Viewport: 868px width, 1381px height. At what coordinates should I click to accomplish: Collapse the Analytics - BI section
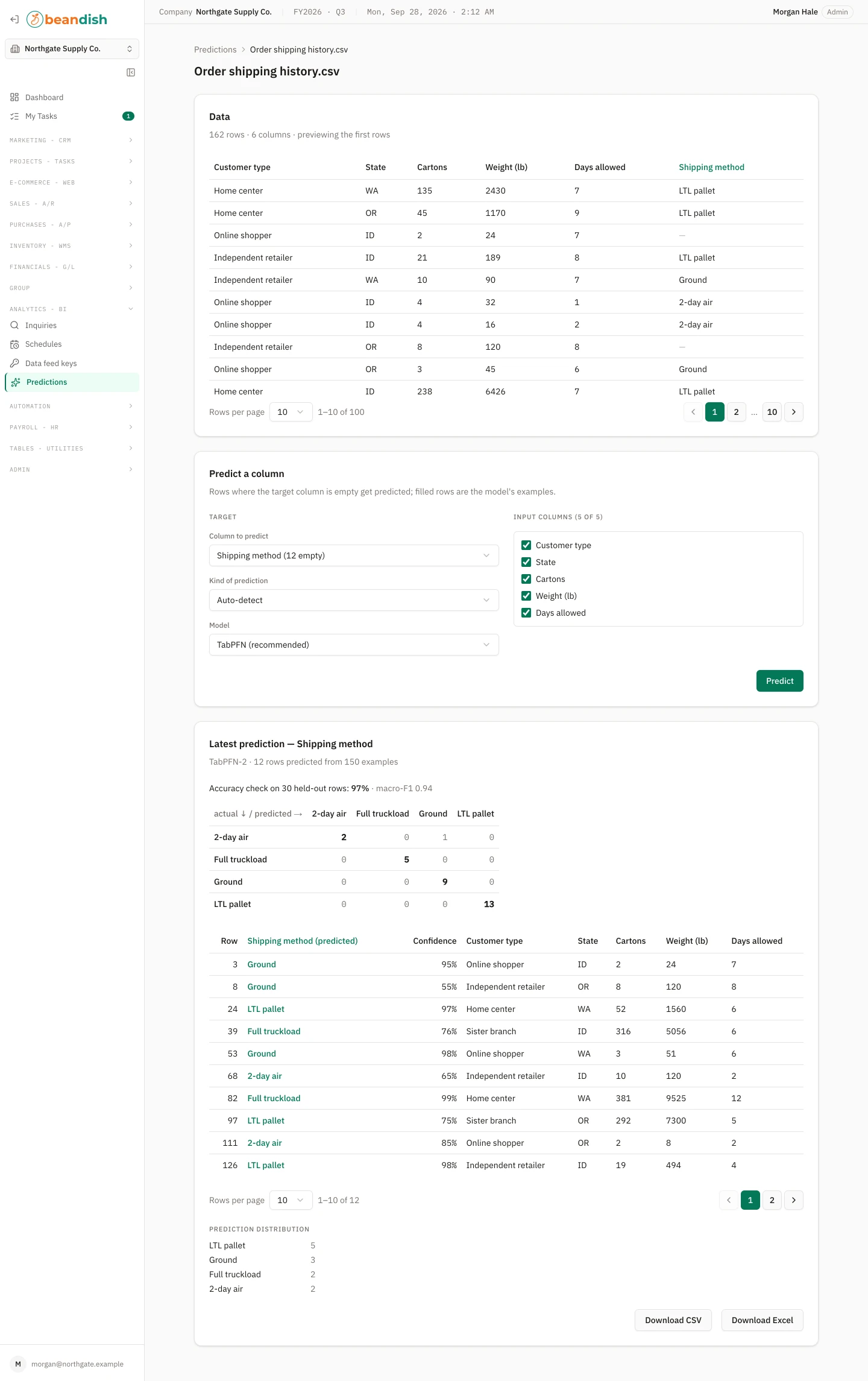coord(72,309)
